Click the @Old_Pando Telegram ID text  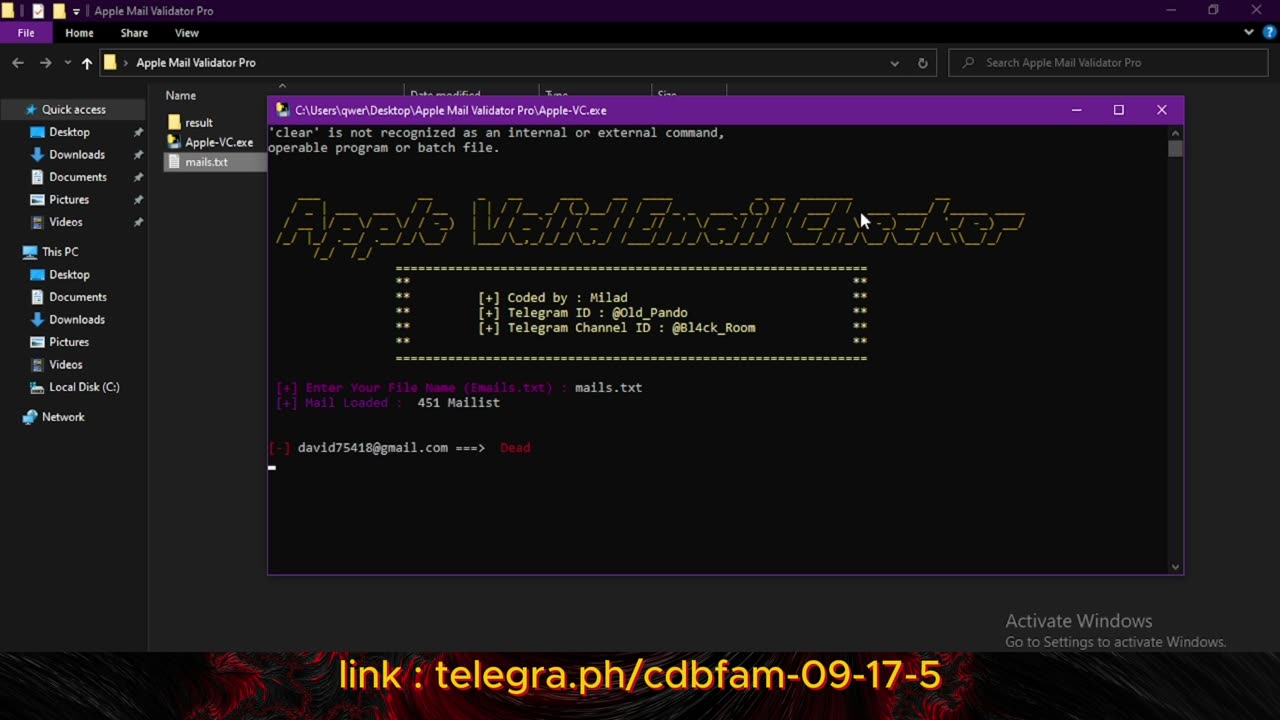(x=650, y=313)
